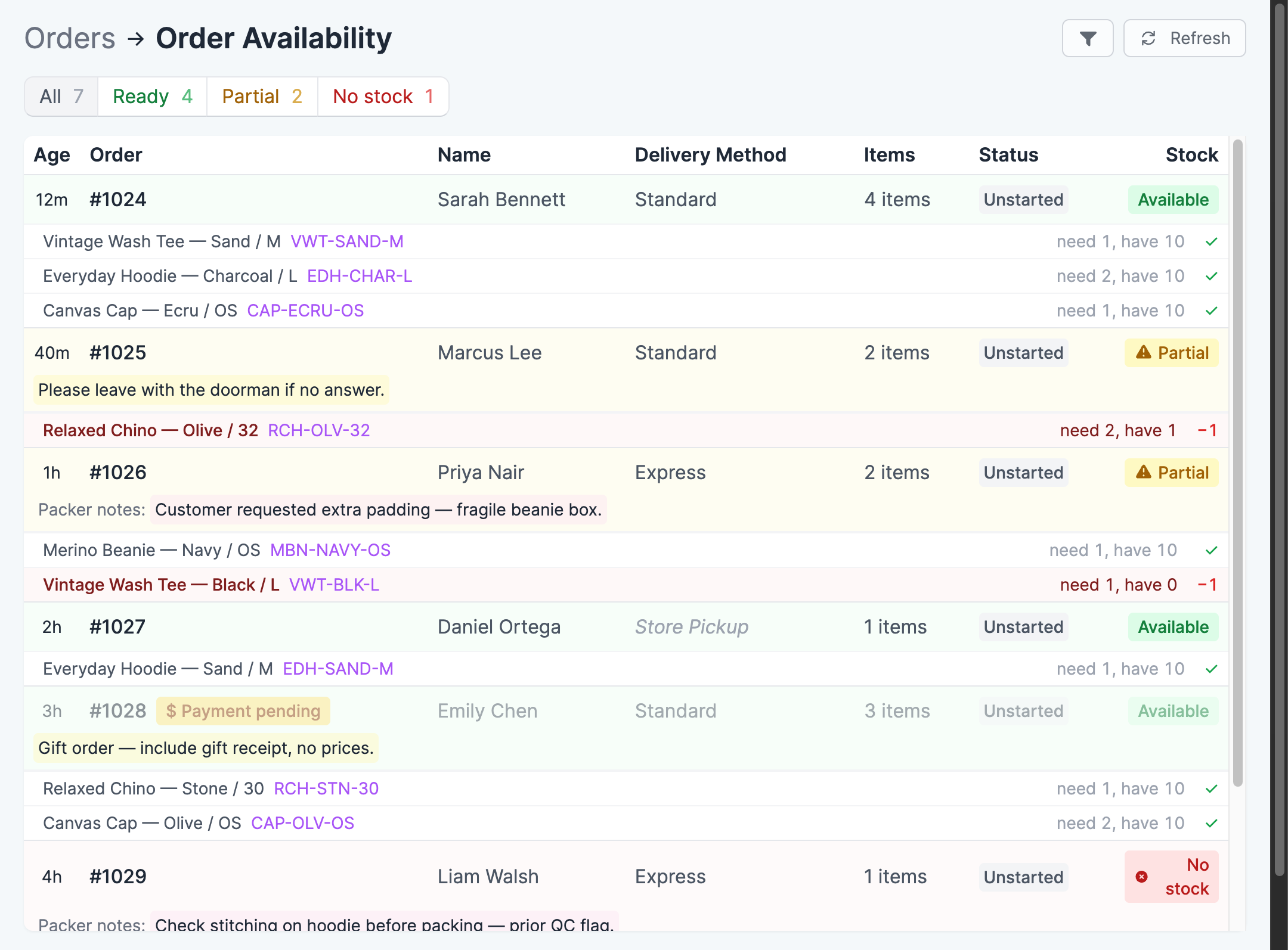Open SKU link EDH-CHAR-L

[x=360, y=276]
